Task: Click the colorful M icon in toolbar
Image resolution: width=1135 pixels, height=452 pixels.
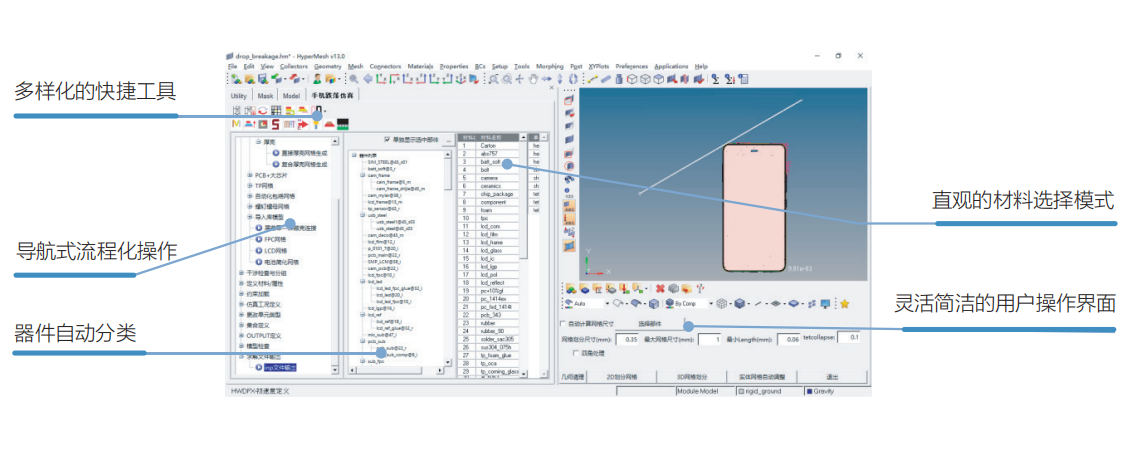Action: (236, 125)
